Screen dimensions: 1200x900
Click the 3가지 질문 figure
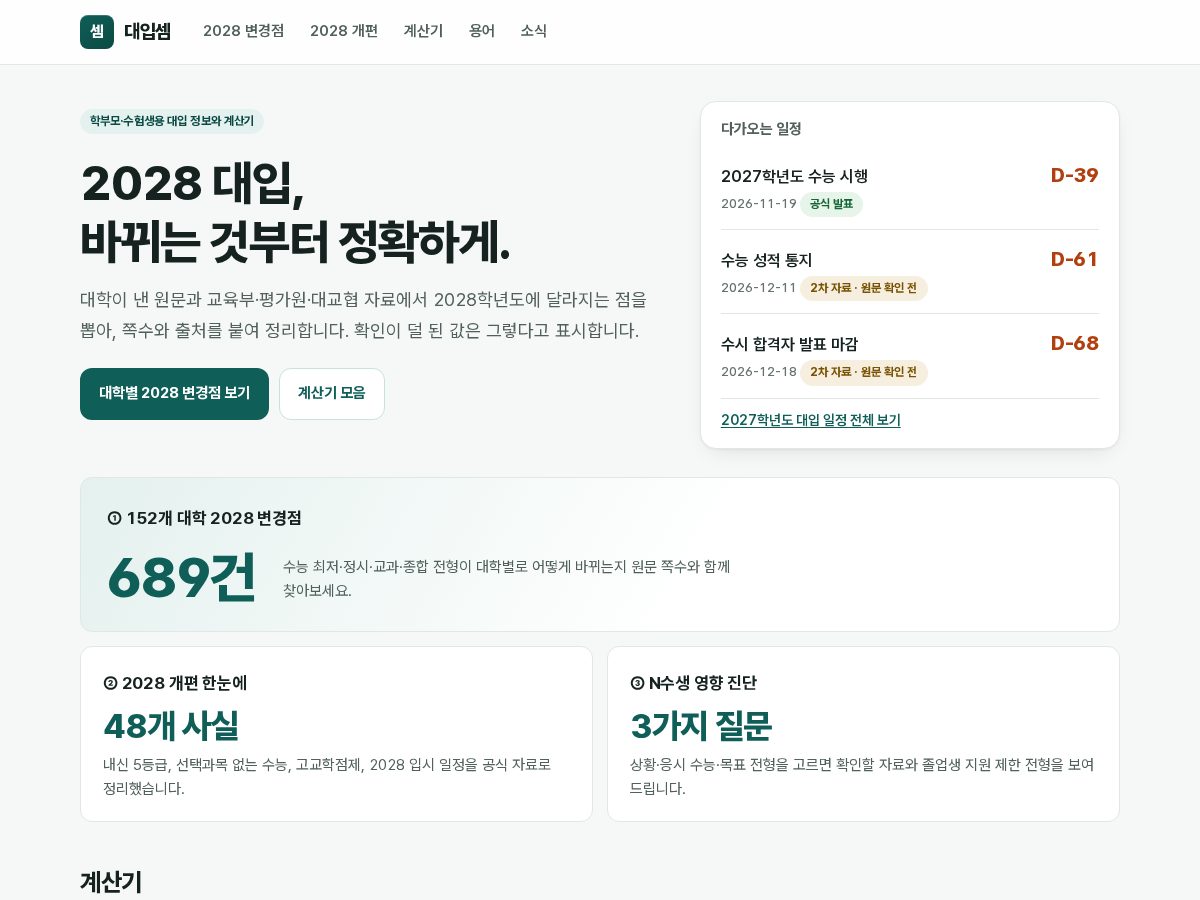click(701, 726)
